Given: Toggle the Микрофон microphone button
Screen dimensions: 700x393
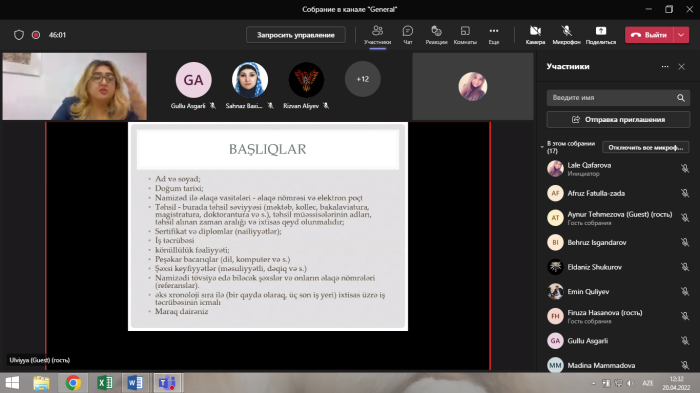Looking at the screenshot, I should click(567, 35).
